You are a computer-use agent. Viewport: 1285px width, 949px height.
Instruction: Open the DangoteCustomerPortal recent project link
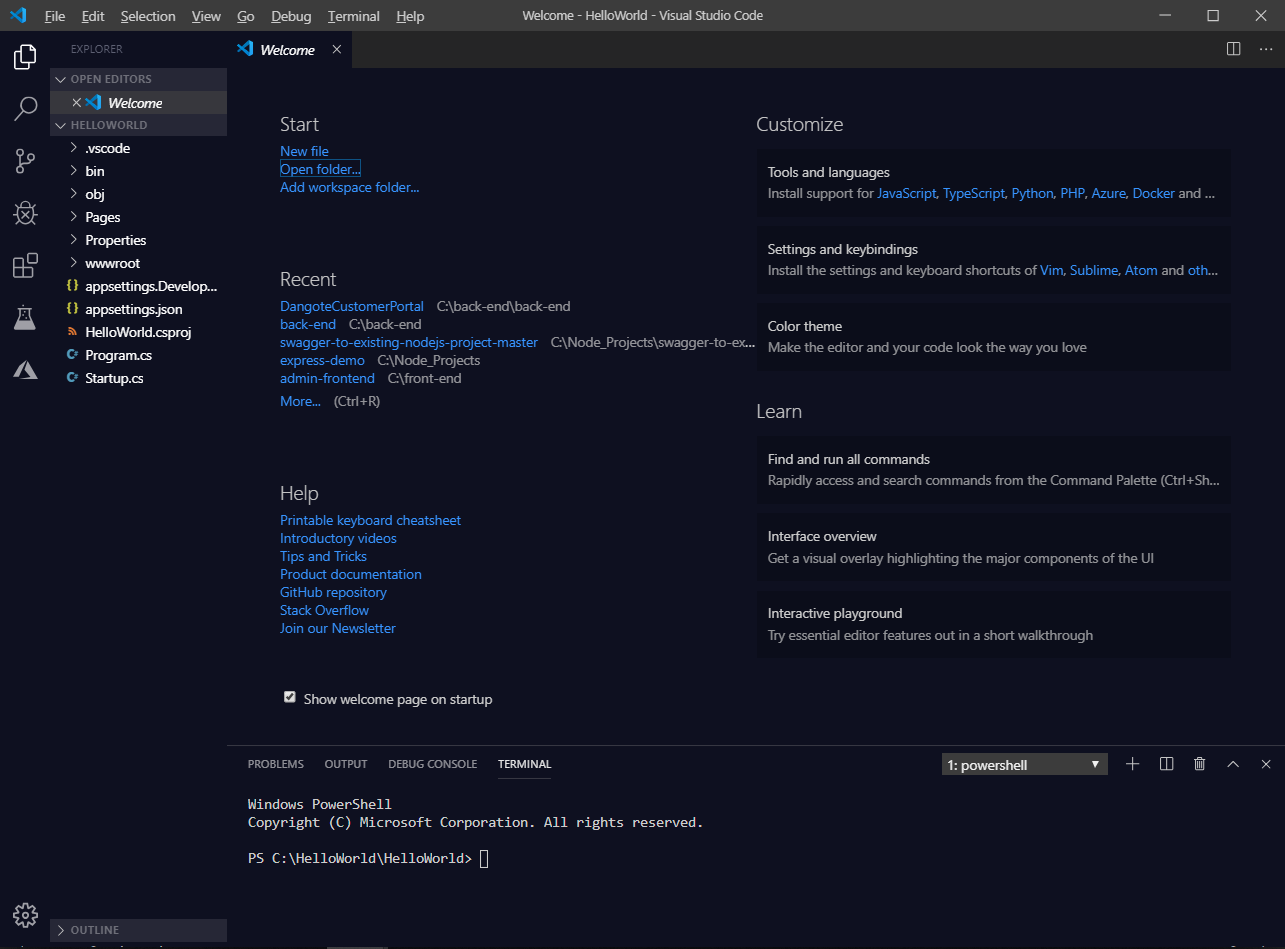click(x=352, y=306)
